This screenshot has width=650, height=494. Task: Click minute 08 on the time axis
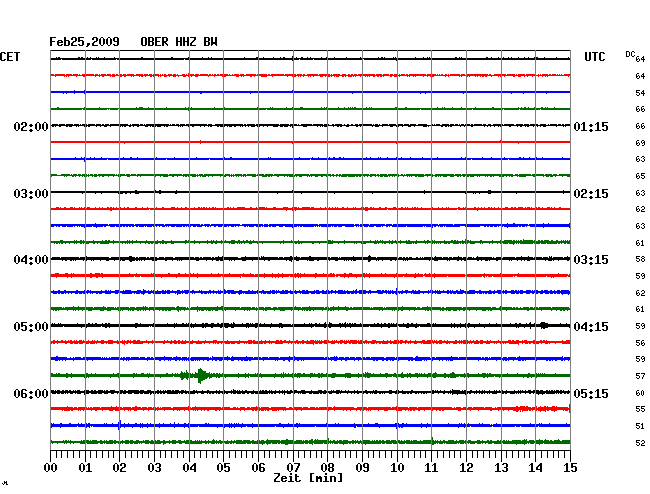327,467
